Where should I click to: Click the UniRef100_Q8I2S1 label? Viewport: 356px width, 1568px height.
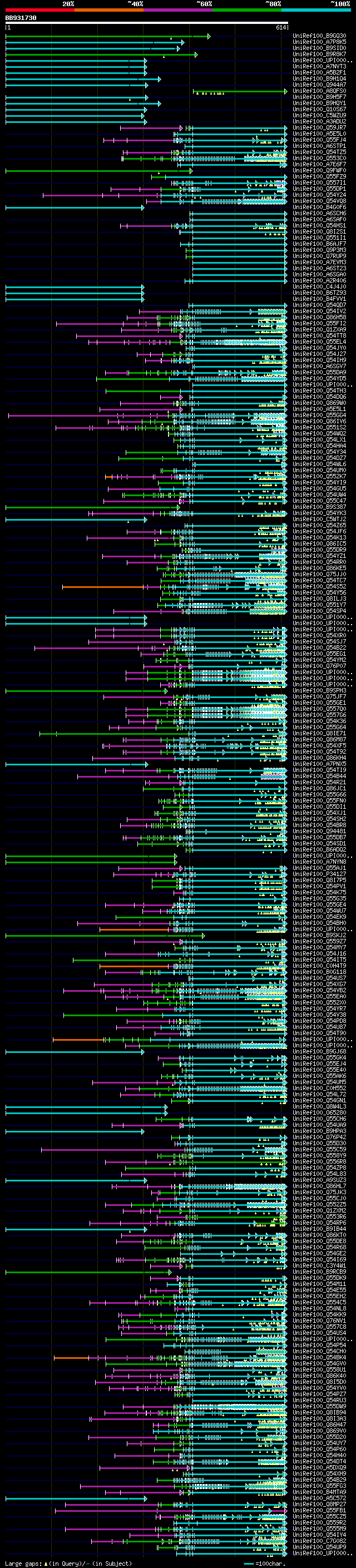click(319, 231)
